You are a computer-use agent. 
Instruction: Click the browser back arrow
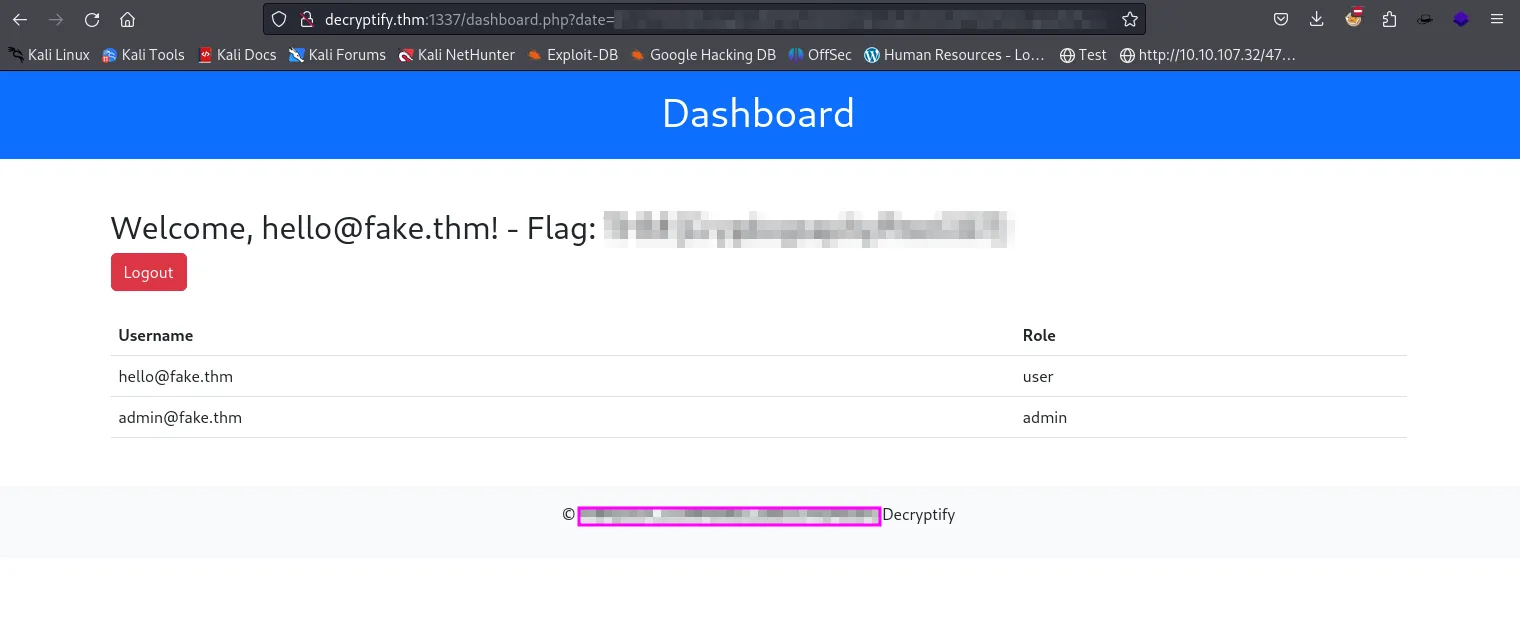click(x=20, y=19)
